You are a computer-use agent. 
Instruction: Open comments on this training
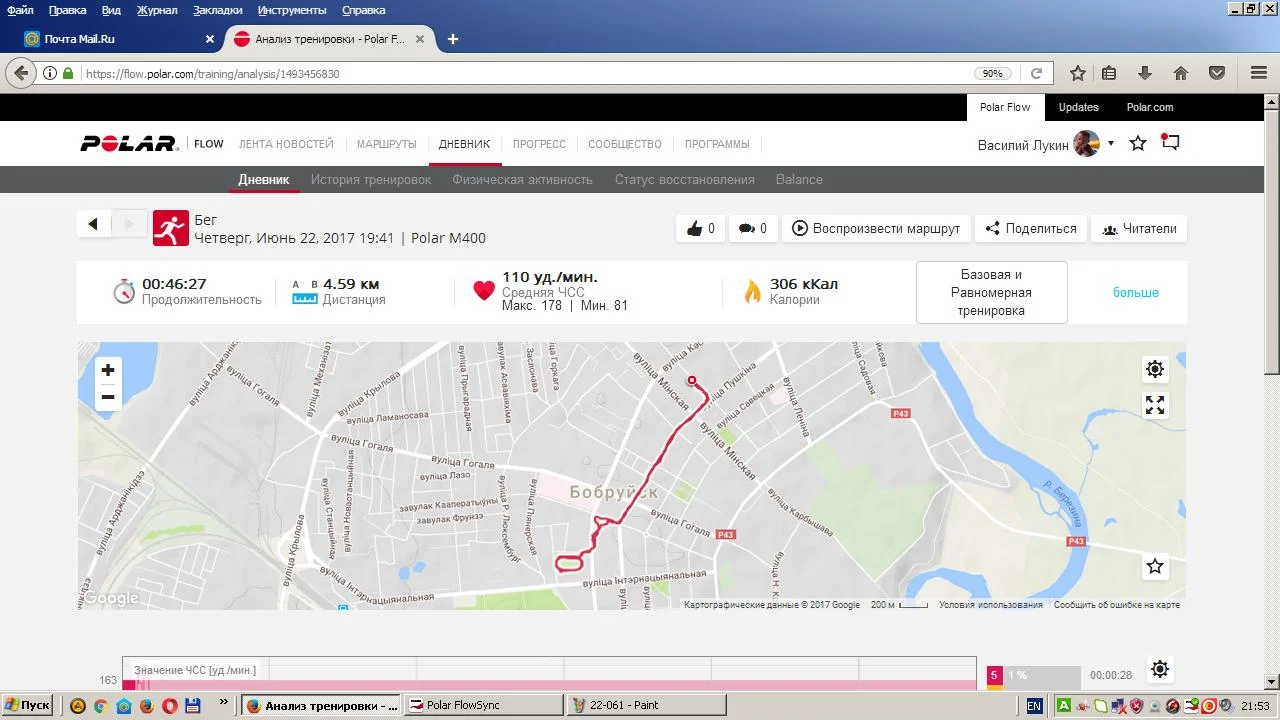(752, 228)
